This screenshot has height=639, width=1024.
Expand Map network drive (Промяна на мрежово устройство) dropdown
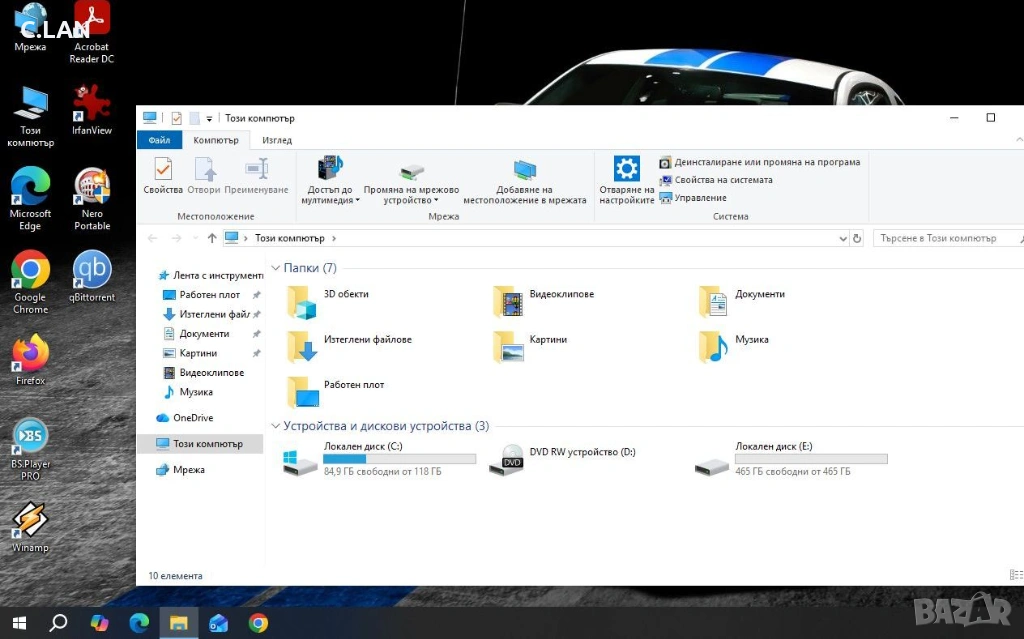pyautogui.click(x=411, y=195)
